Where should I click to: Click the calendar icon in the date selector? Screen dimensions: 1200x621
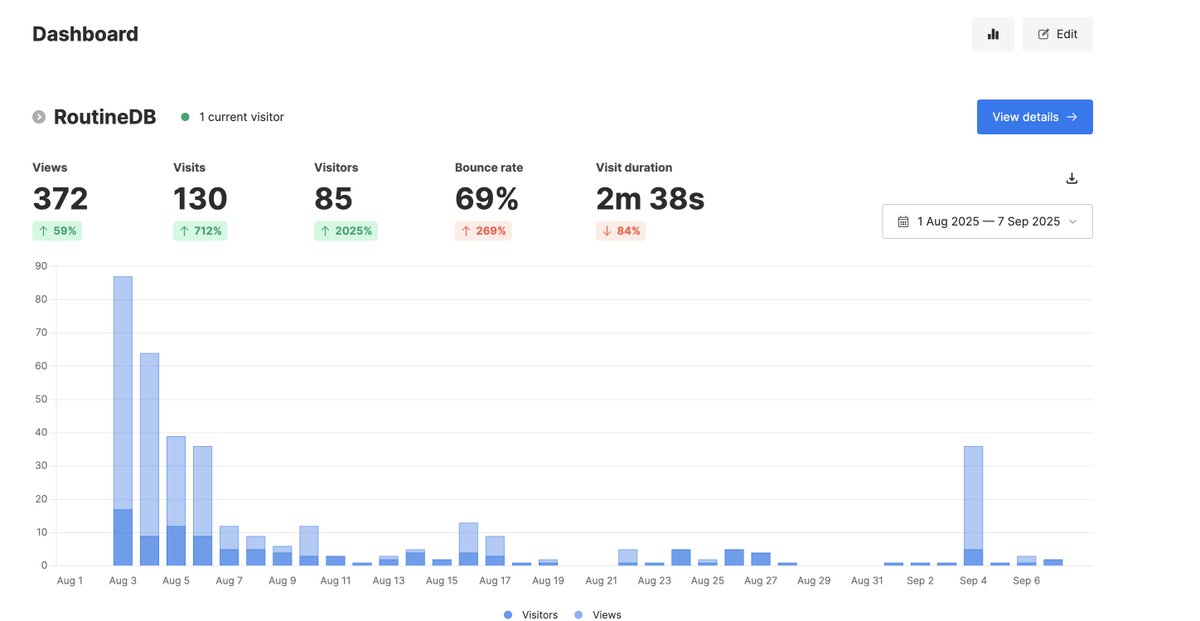tap(901, 221)
